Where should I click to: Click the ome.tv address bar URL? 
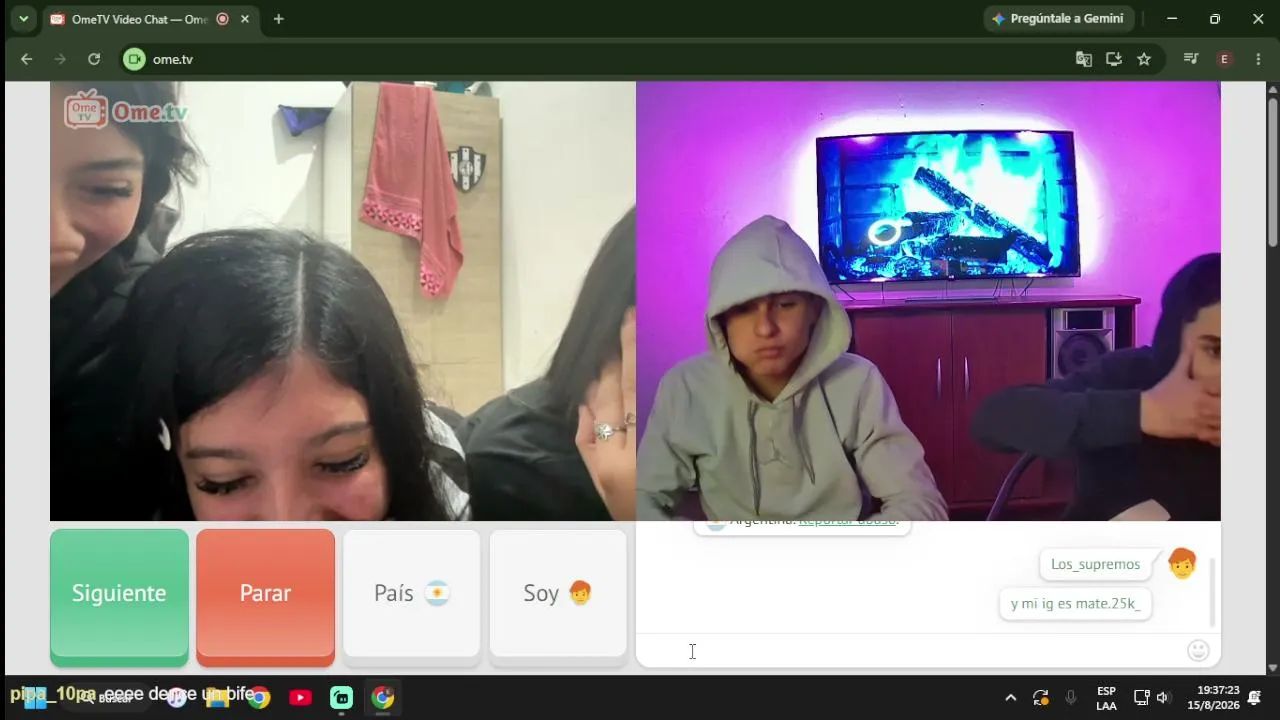173,59
